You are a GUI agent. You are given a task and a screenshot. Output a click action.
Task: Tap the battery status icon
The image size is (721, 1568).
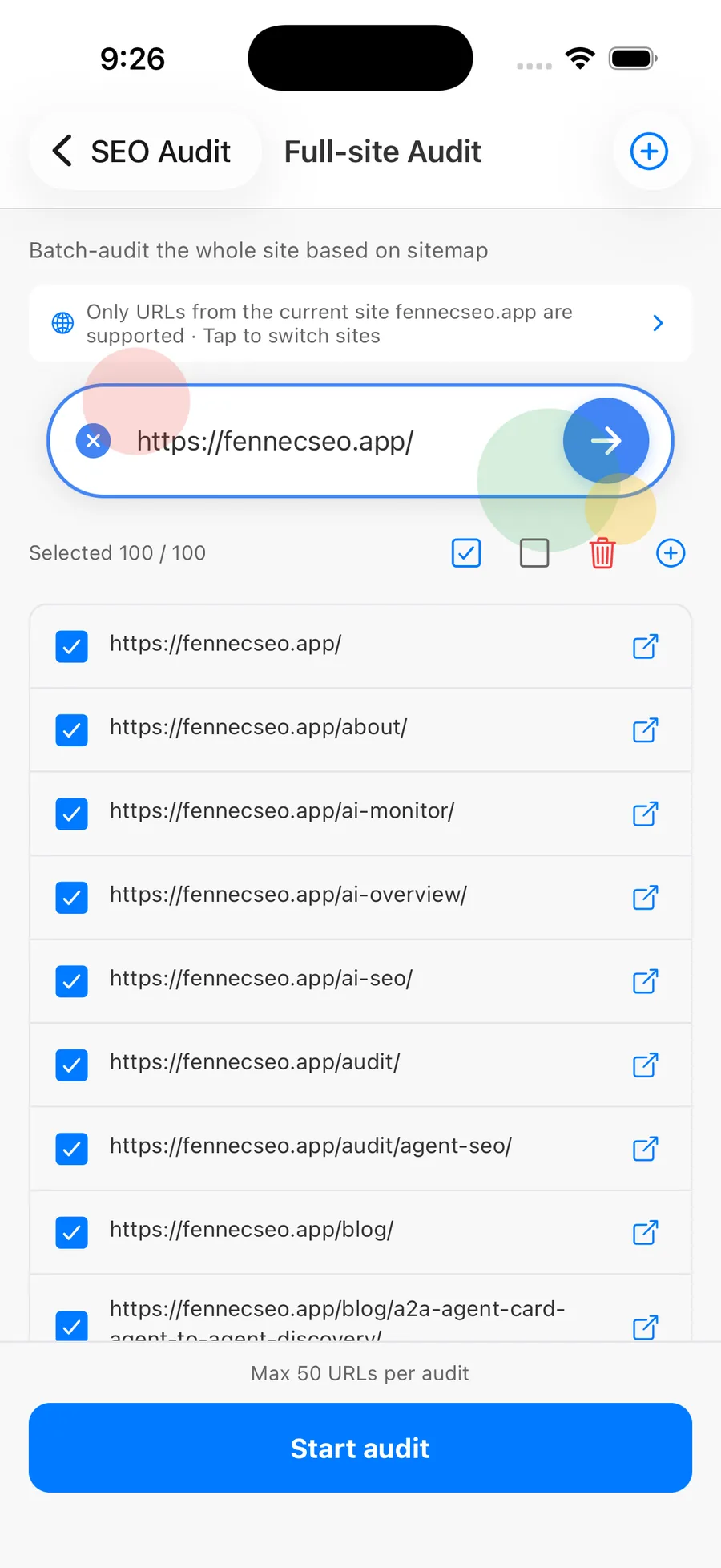point(634,59)
